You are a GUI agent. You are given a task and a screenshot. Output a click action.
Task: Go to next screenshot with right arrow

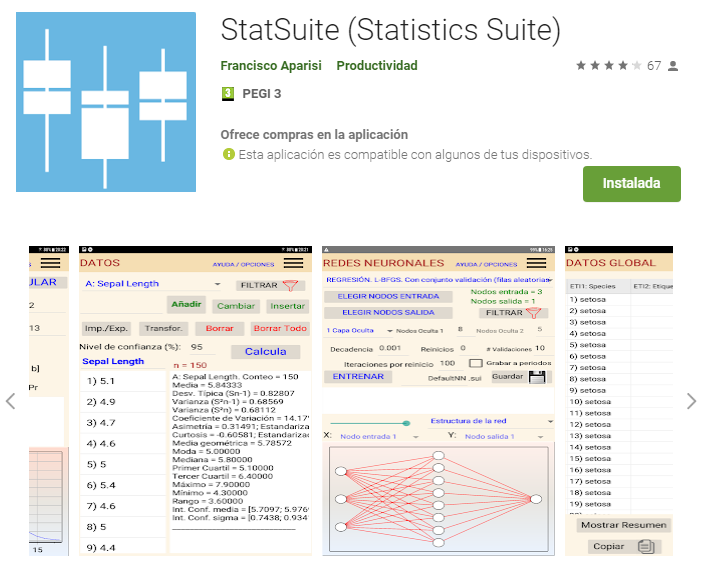(691, 401)
